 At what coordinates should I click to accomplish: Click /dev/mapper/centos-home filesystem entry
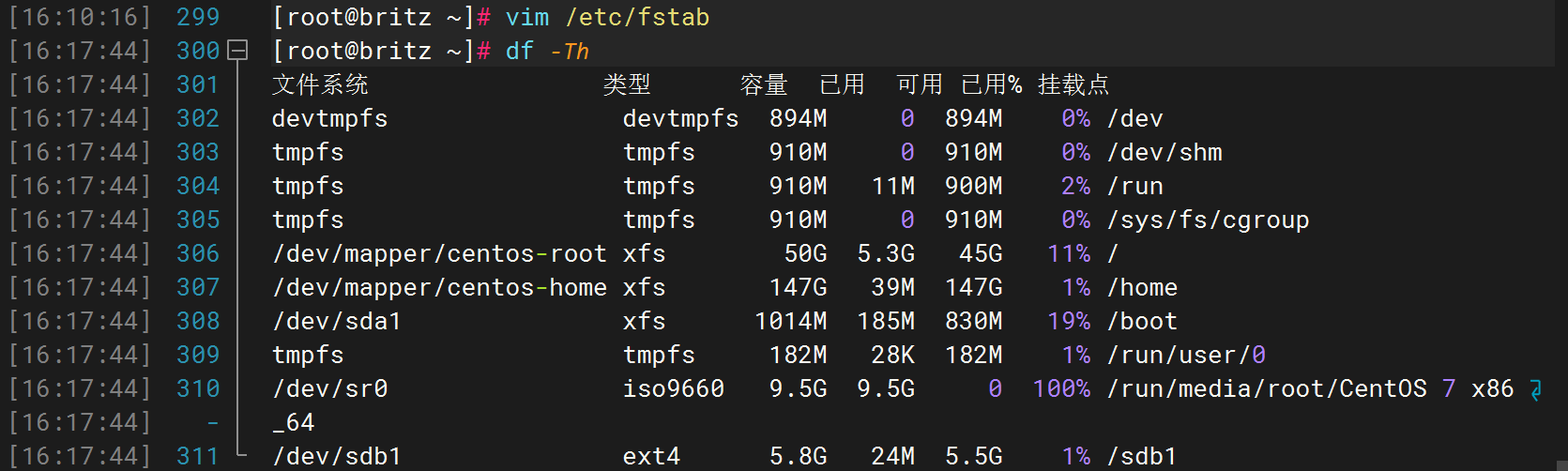point(439,287)
